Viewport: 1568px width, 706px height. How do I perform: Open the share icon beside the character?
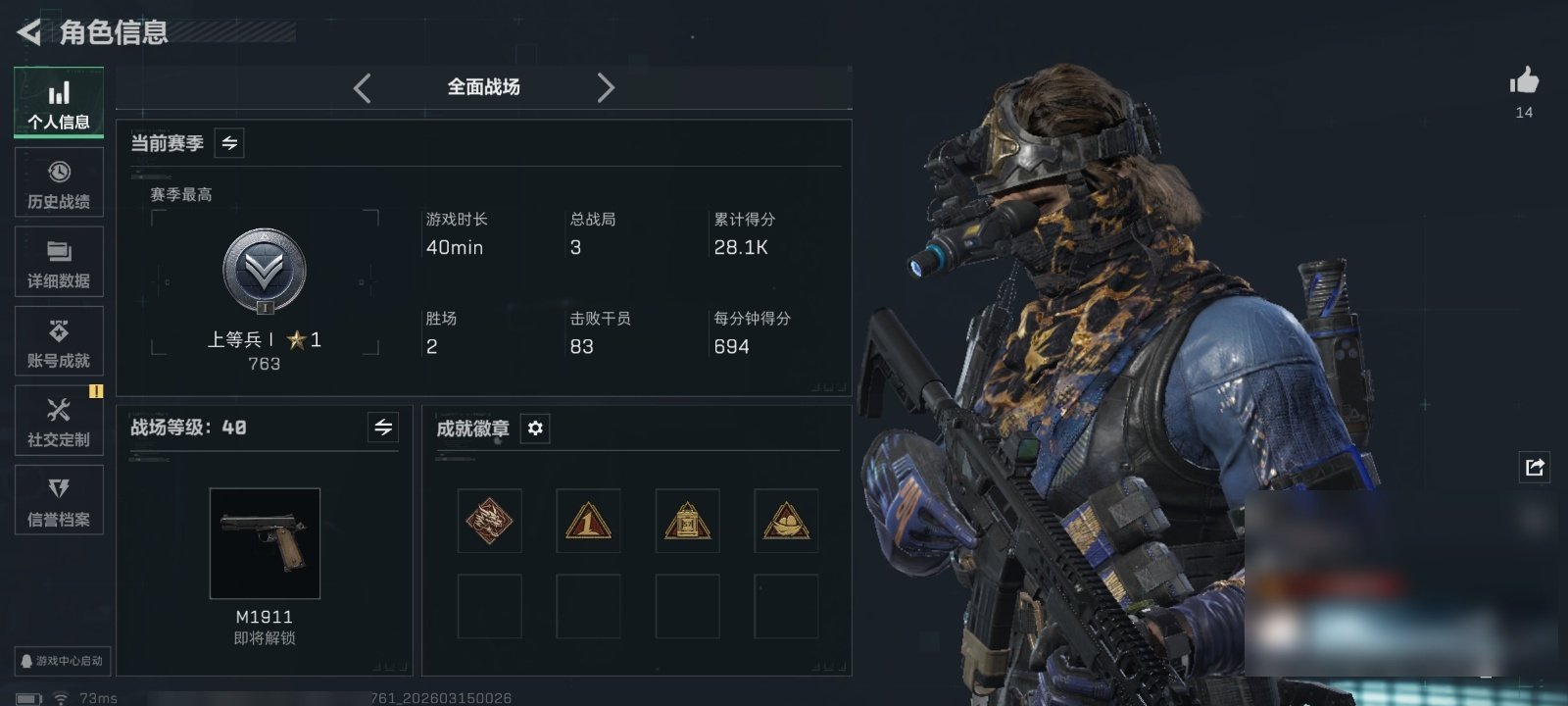1534,467
